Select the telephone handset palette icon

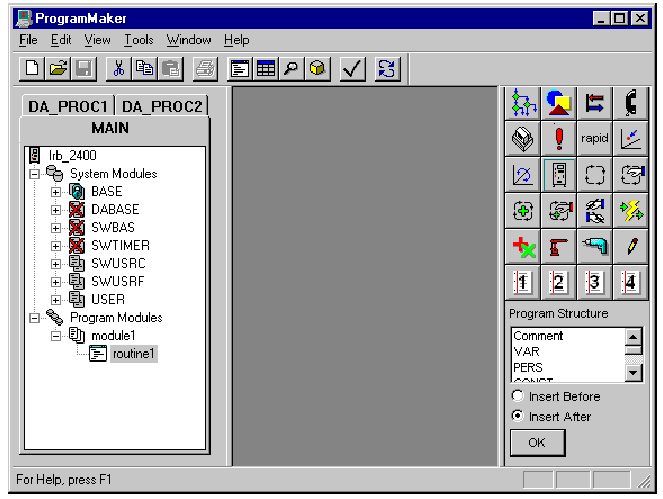coord(630,103)
